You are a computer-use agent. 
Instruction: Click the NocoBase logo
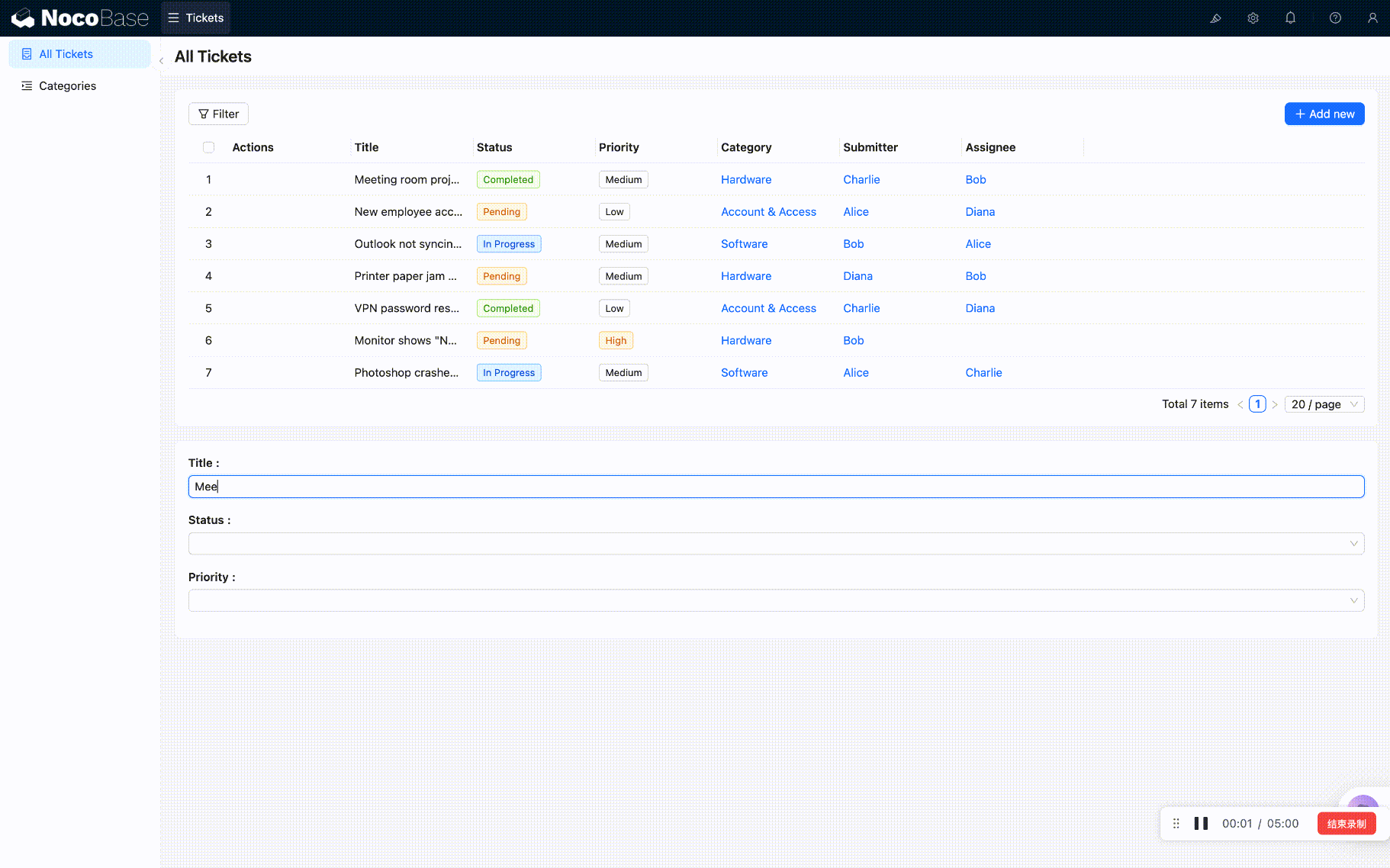[80, 18]
